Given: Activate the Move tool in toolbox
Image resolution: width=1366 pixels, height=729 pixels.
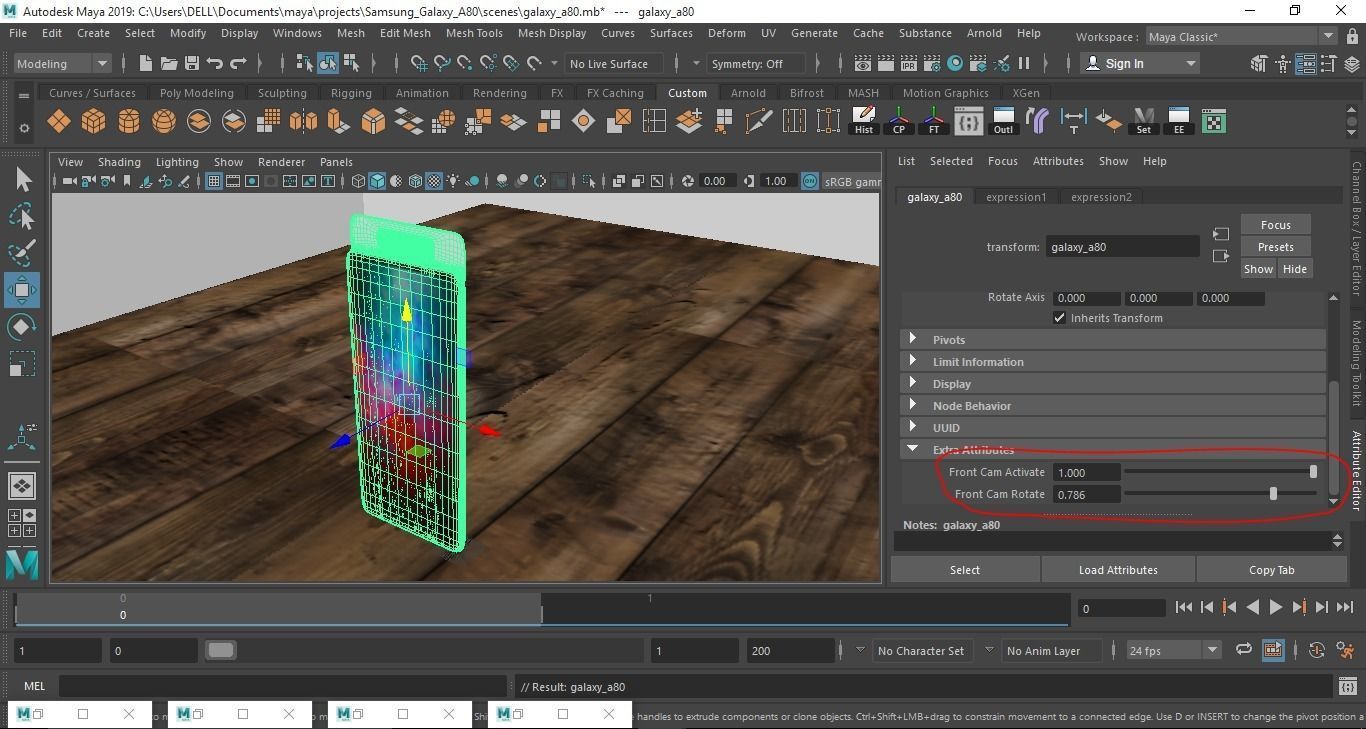Looking at the screenshot, I should pos(22,290).
